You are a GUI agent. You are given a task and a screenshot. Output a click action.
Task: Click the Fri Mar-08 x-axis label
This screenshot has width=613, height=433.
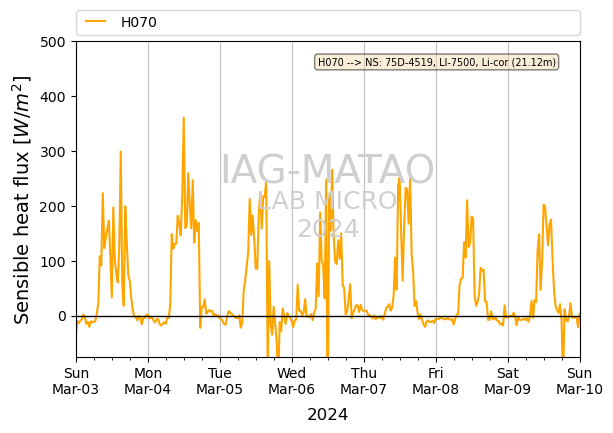click(x=436, y=381)
